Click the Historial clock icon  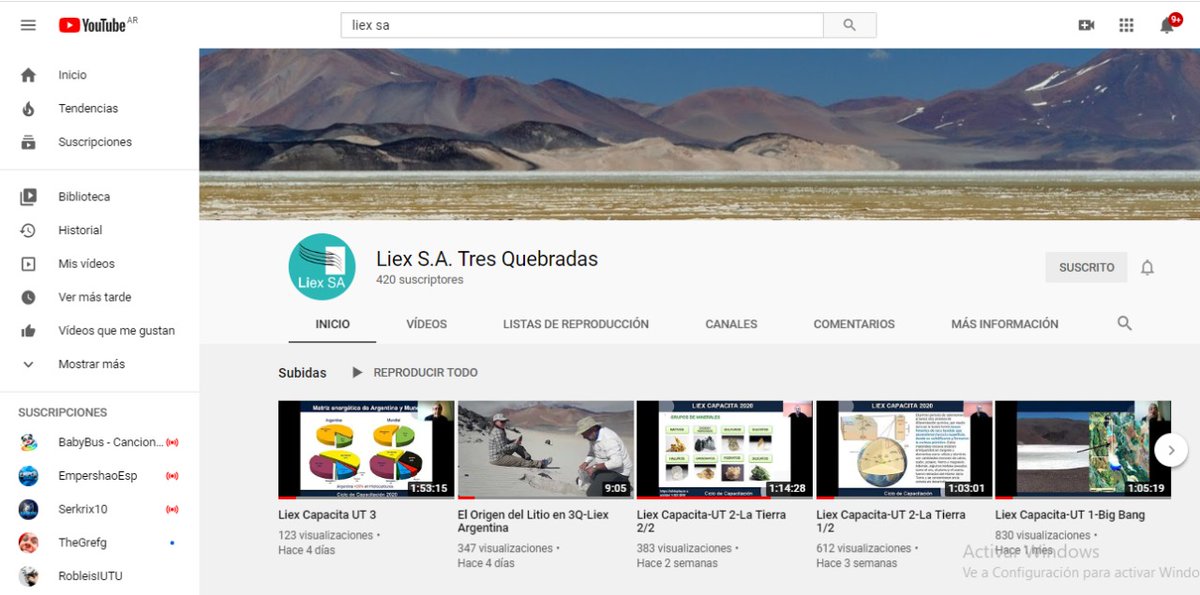[28, 230]
